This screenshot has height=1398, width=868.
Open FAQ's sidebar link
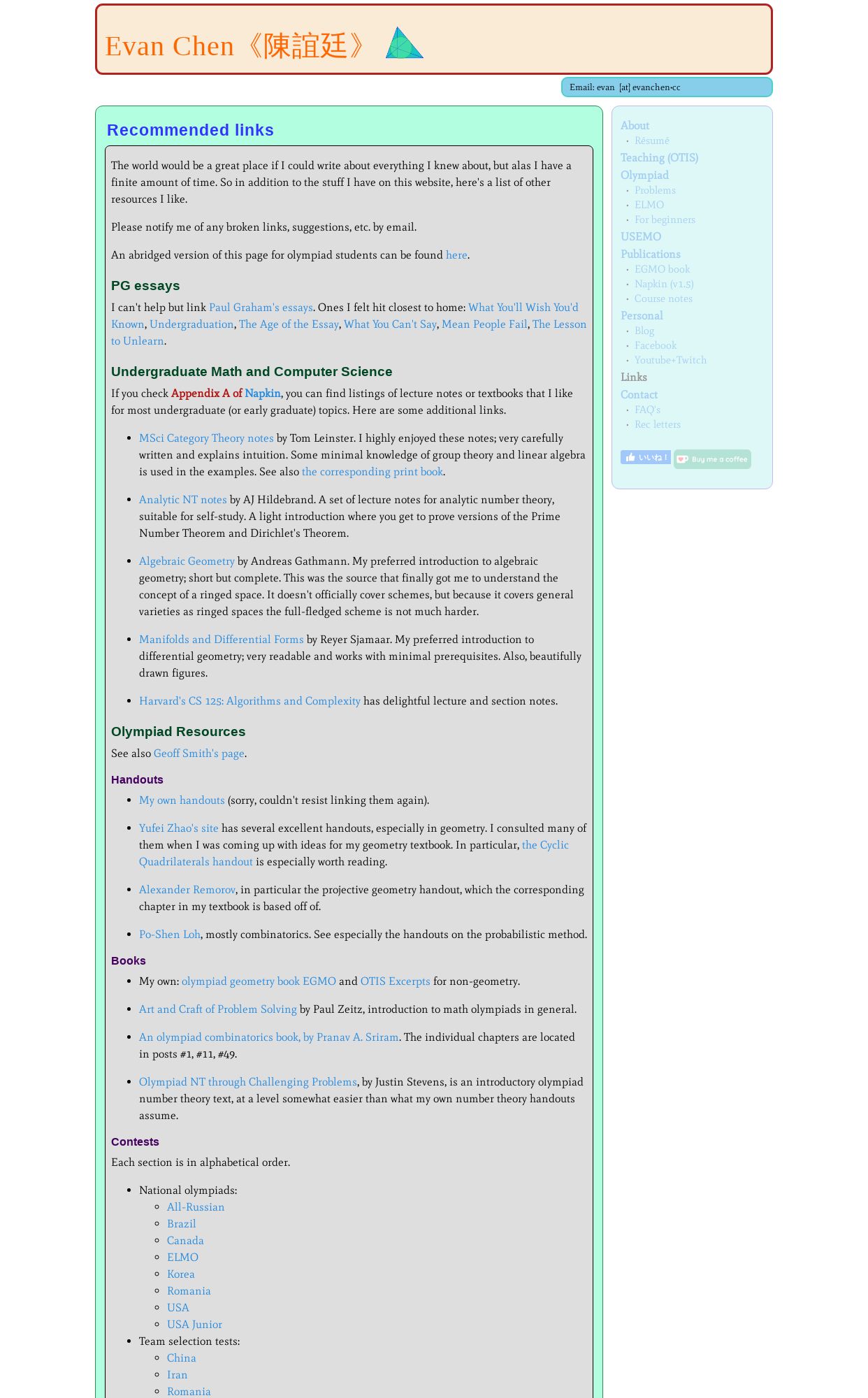(x=647, y=410)
